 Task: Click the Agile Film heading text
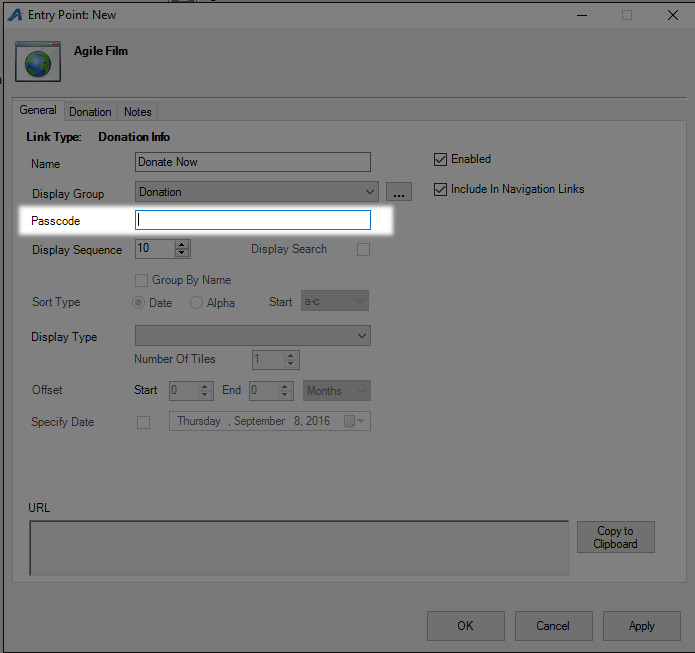pos(101,51)
